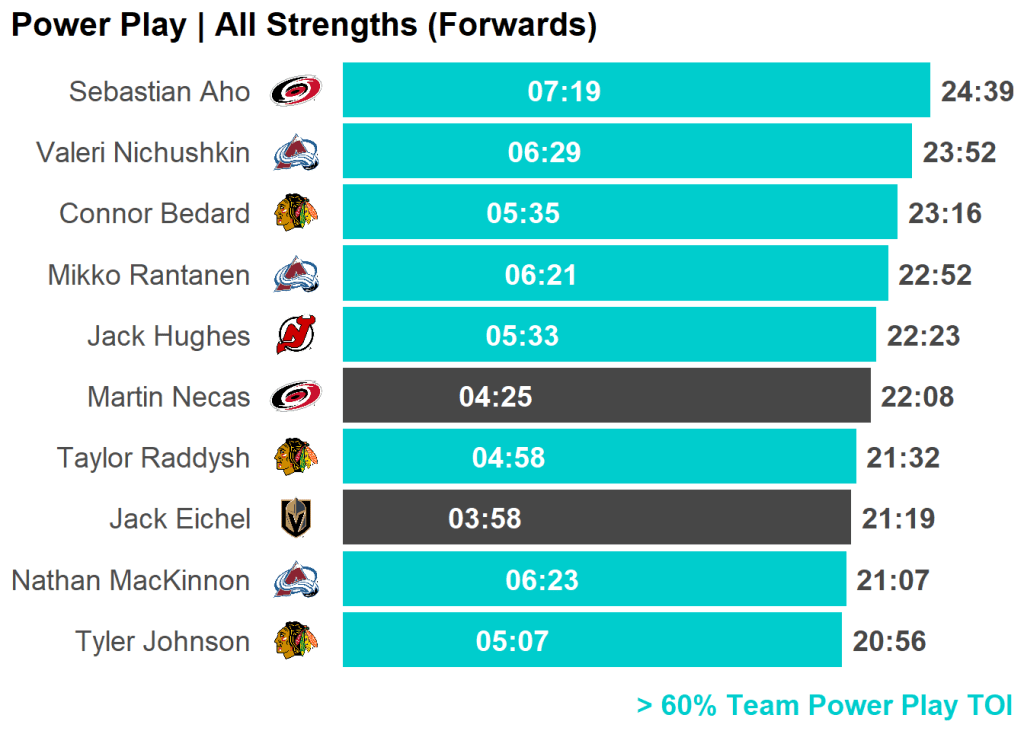1024x731 pixels.
Task: Select the Avalanche logo beside Nathan MacKinnon
Action: click(x=296, y=580)
